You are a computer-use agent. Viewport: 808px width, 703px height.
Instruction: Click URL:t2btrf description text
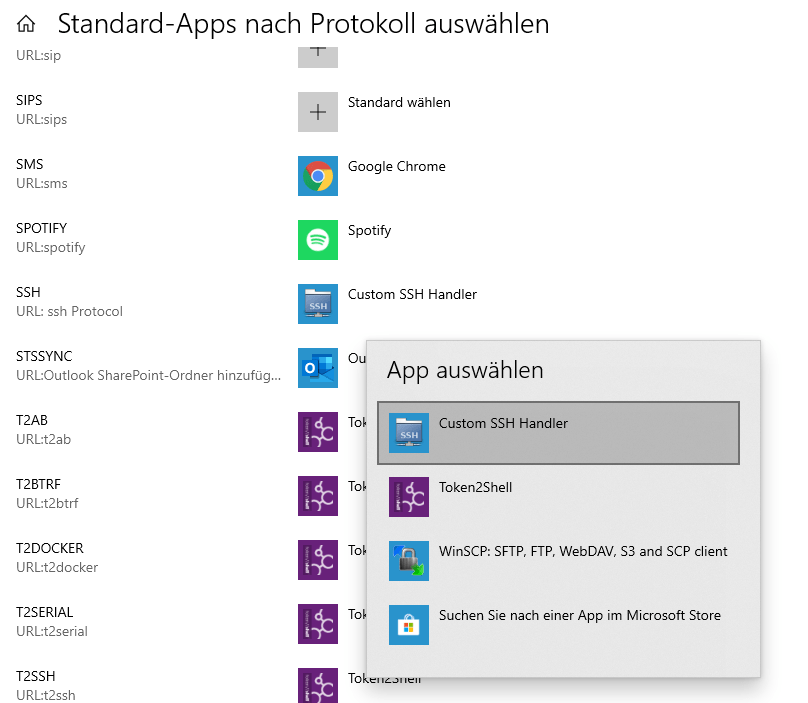coord(47,504)
